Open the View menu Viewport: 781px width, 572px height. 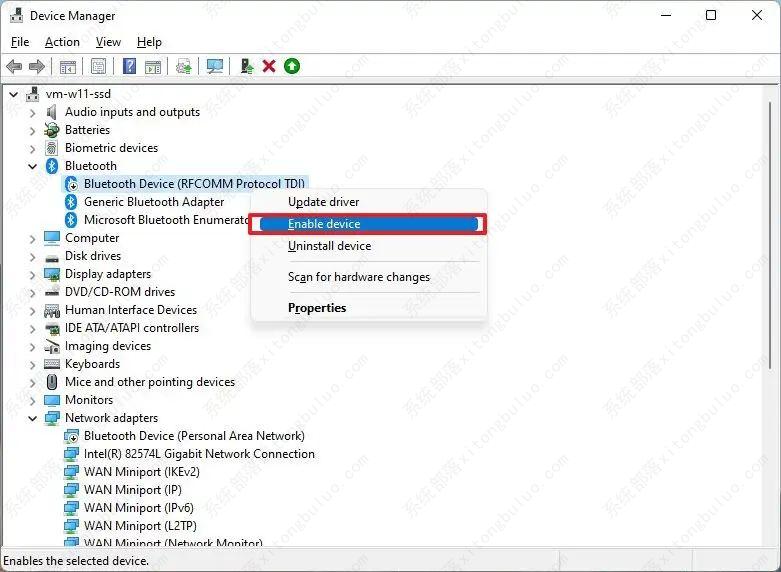pos(108,42)
